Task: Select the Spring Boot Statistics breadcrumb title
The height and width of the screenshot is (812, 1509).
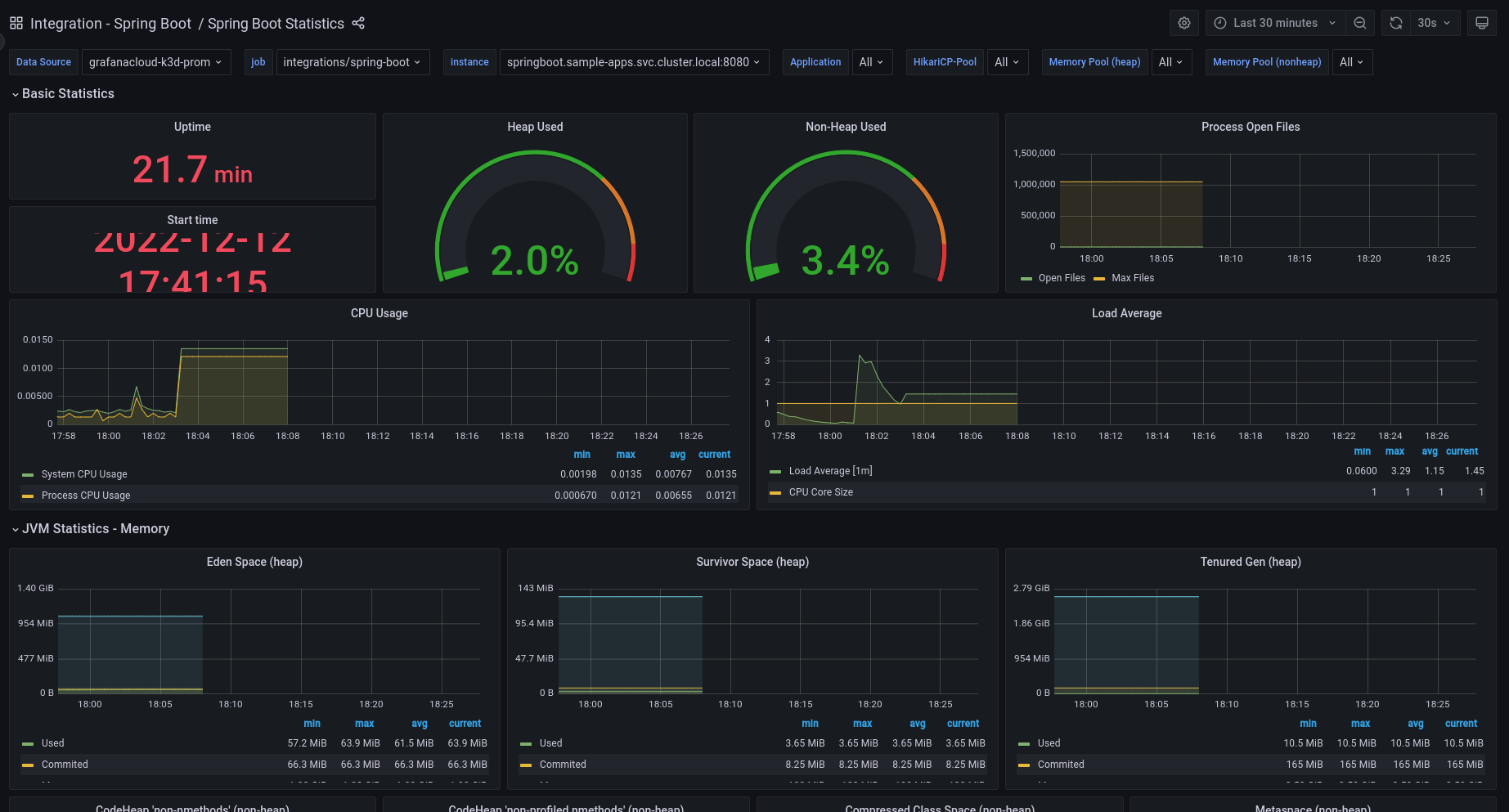Action: click(276, 23)
